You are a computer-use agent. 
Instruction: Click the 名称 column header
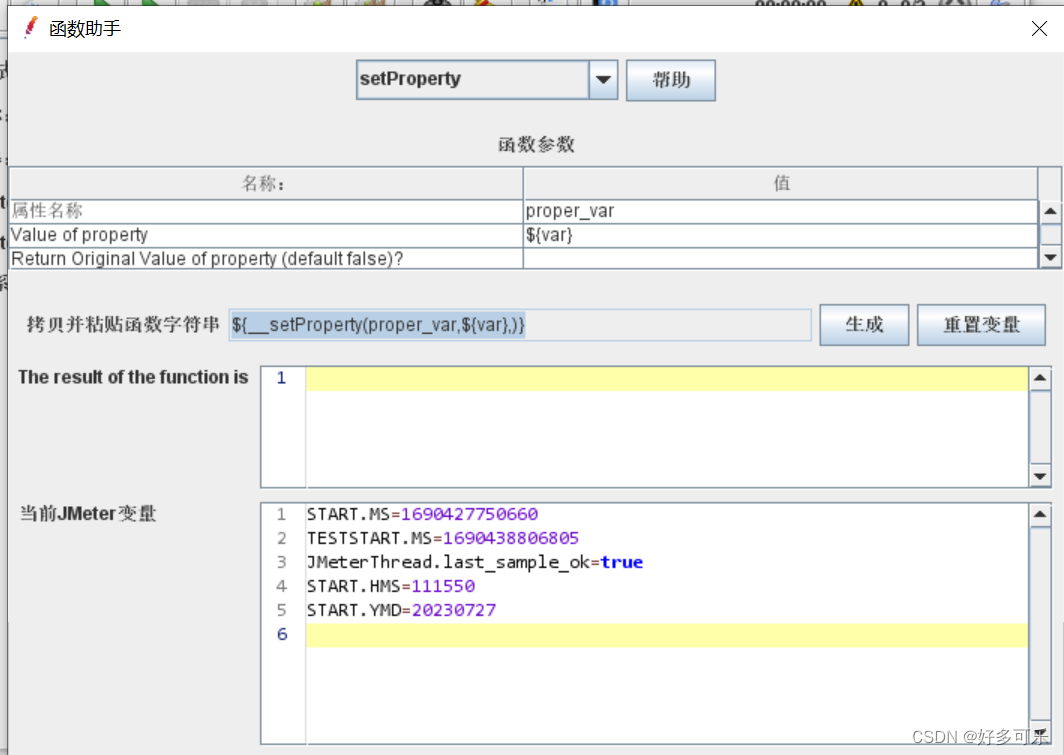pos(266,183)
